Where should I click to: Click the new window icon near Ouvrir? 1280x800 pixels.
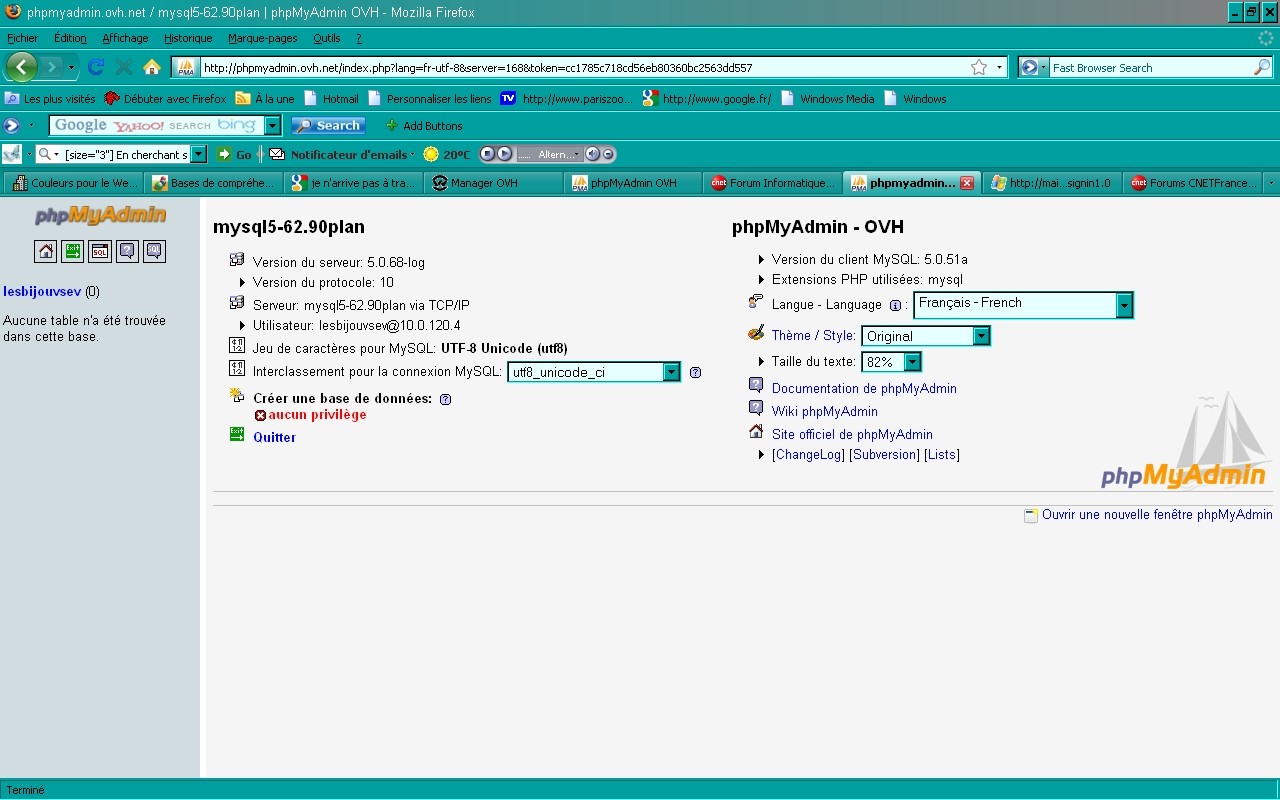pos(1031,515)
